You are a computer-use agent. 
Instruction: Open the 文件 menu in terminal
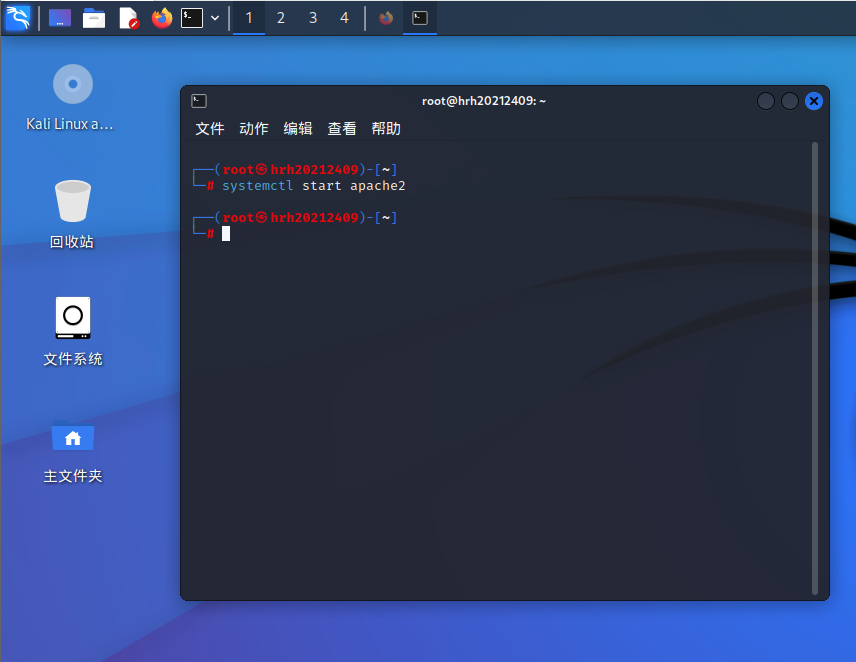(x=210, y=129)
